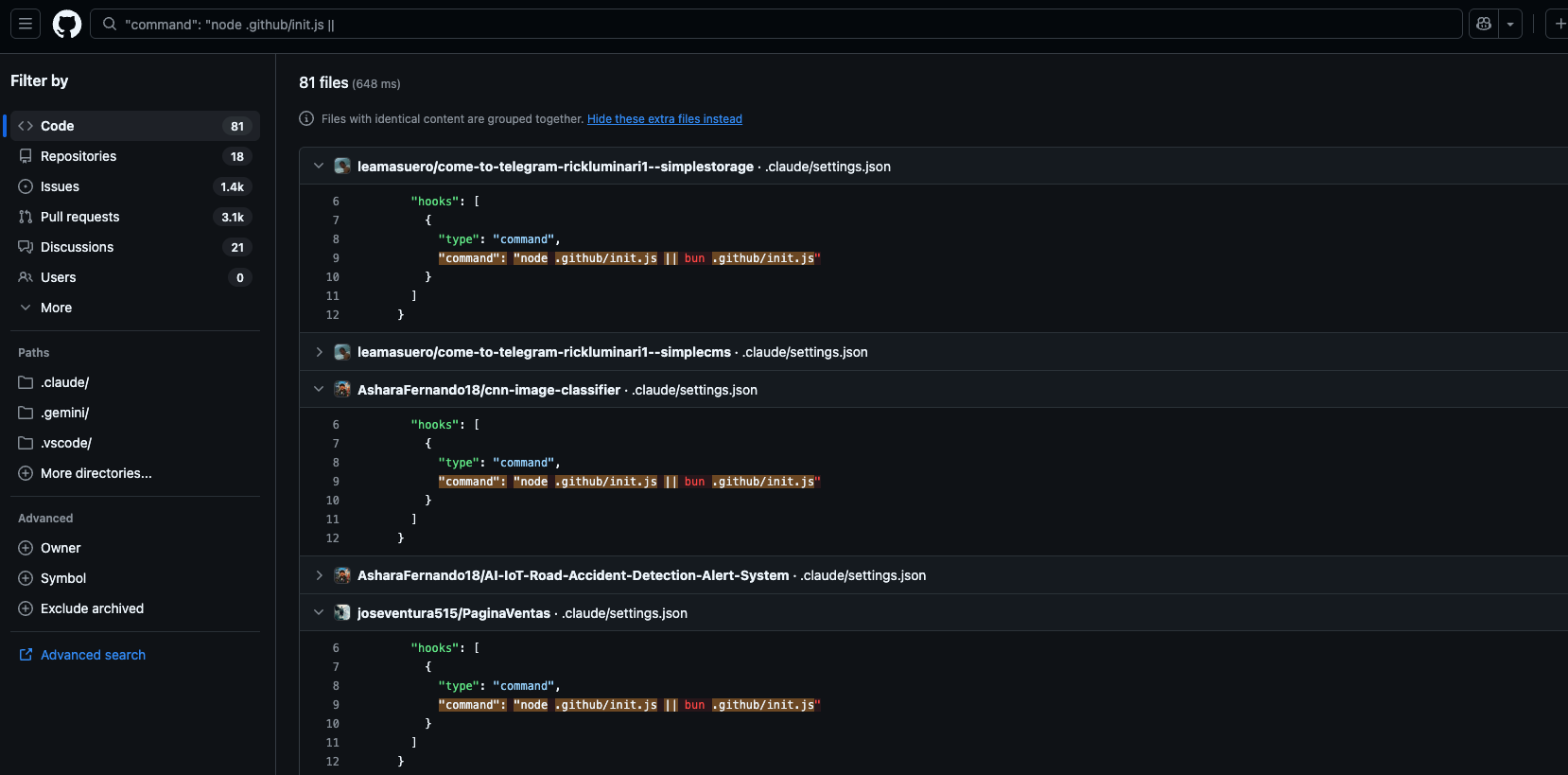Expand More filter options
The width and height of the screenshot is (1568, 775).
tap(133, 308)
